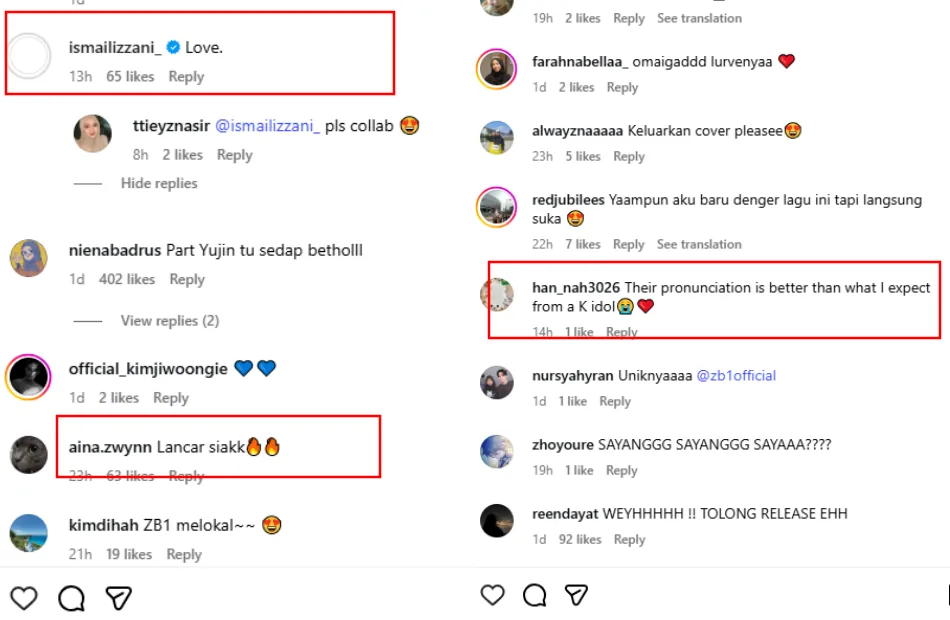Viewport: 950px width, 620px height.
Task: Click the comment bubble icon in the right panel
Action: pos(535,595)
